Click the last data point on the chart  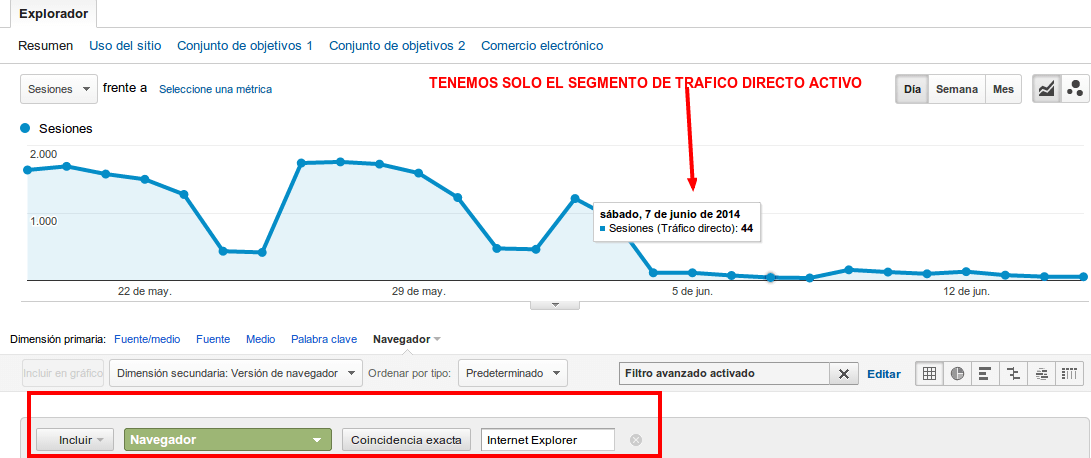(x=1083, y=276)
